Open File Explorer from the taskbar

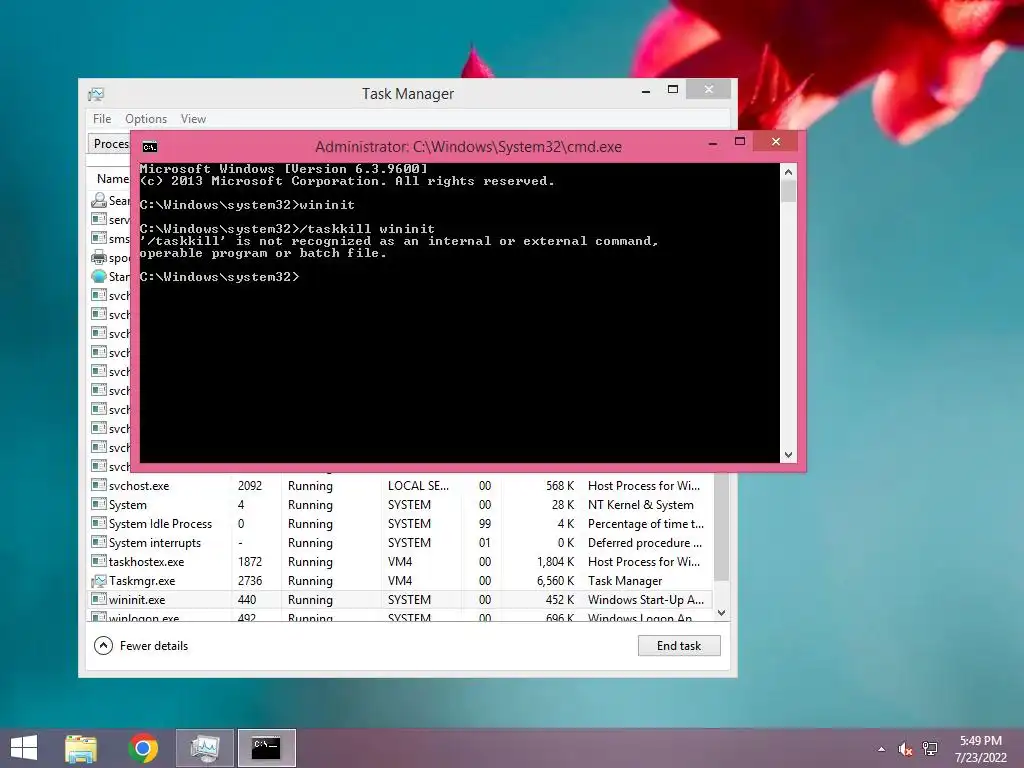pyautogui.click(x=81, y=748)
